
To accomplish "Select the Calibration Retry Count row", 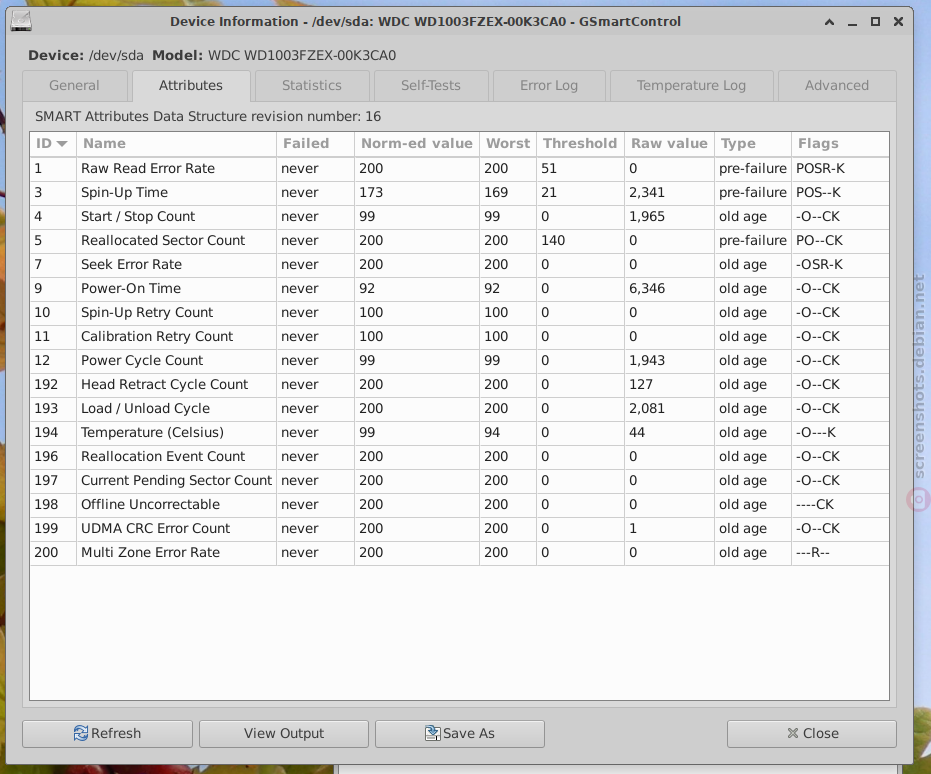I will pyautogui.click(x=460, y=337).
